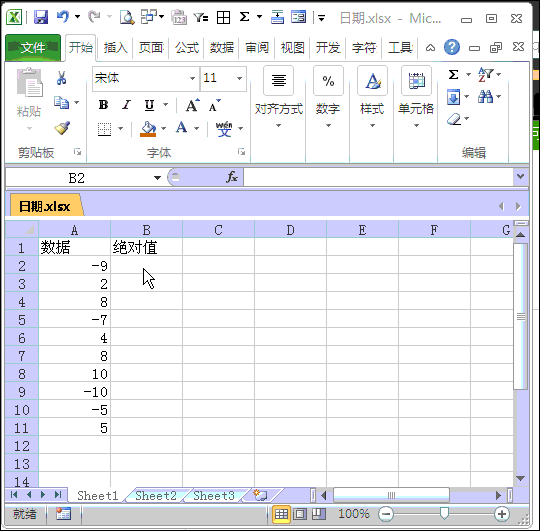Switch to the 公式 Formulas tab
This screenshot has height=531, width=540.
[x=187, y=48]
